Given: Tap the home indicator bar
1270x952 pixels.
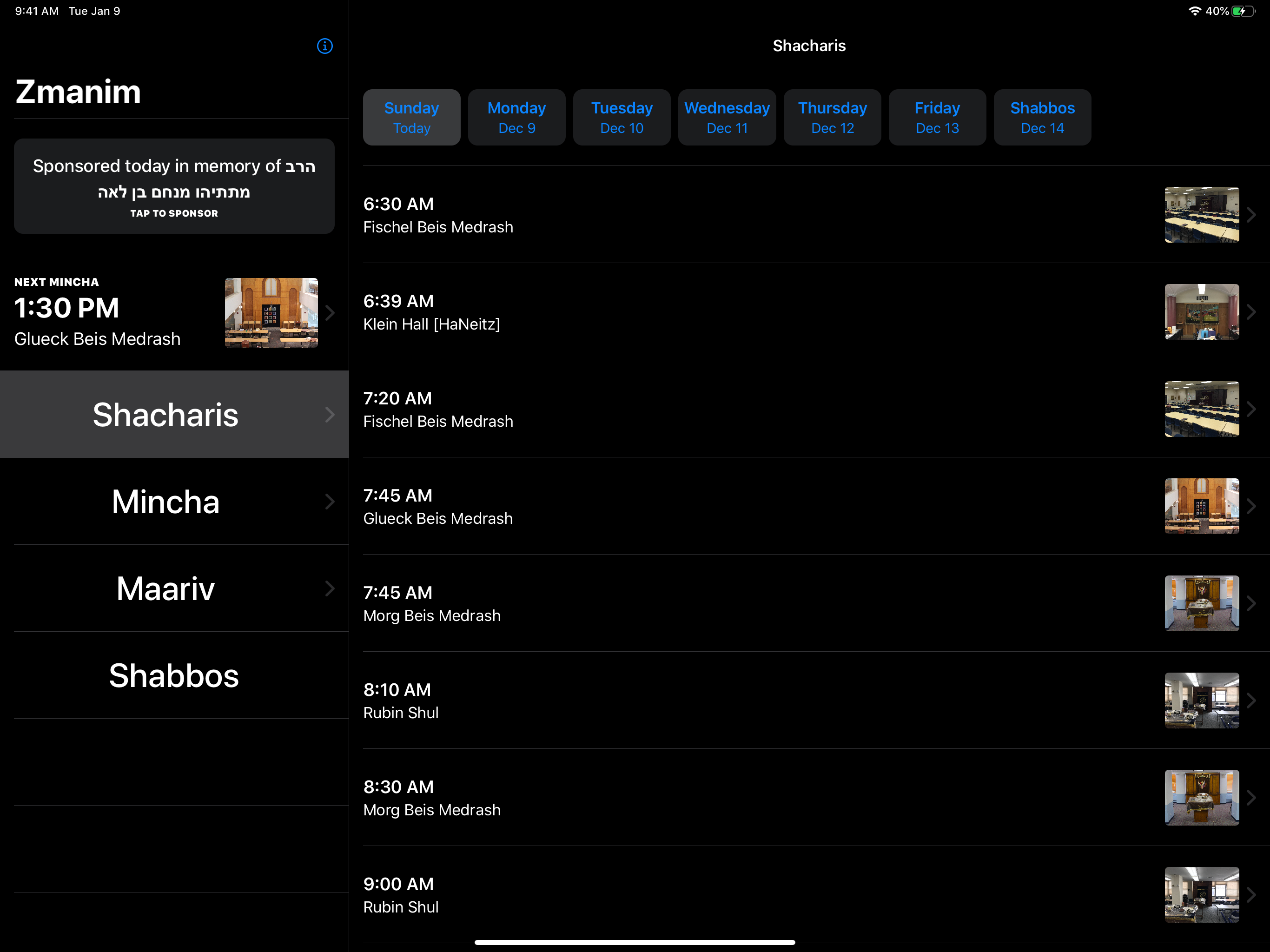Looking at the screenshot, I should [x=635, y=942].
